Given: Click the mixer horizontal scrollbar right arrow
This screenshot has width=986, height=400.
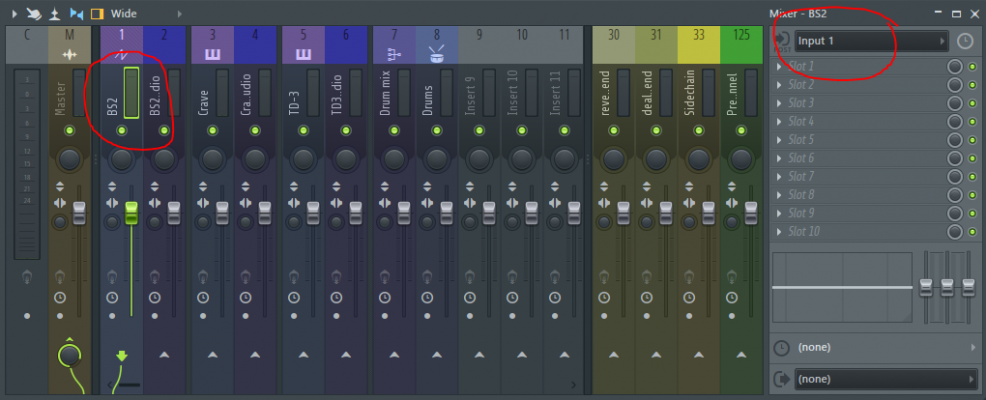Looking at the screenshot, I should pyautogui.click(x=573, y=384).
